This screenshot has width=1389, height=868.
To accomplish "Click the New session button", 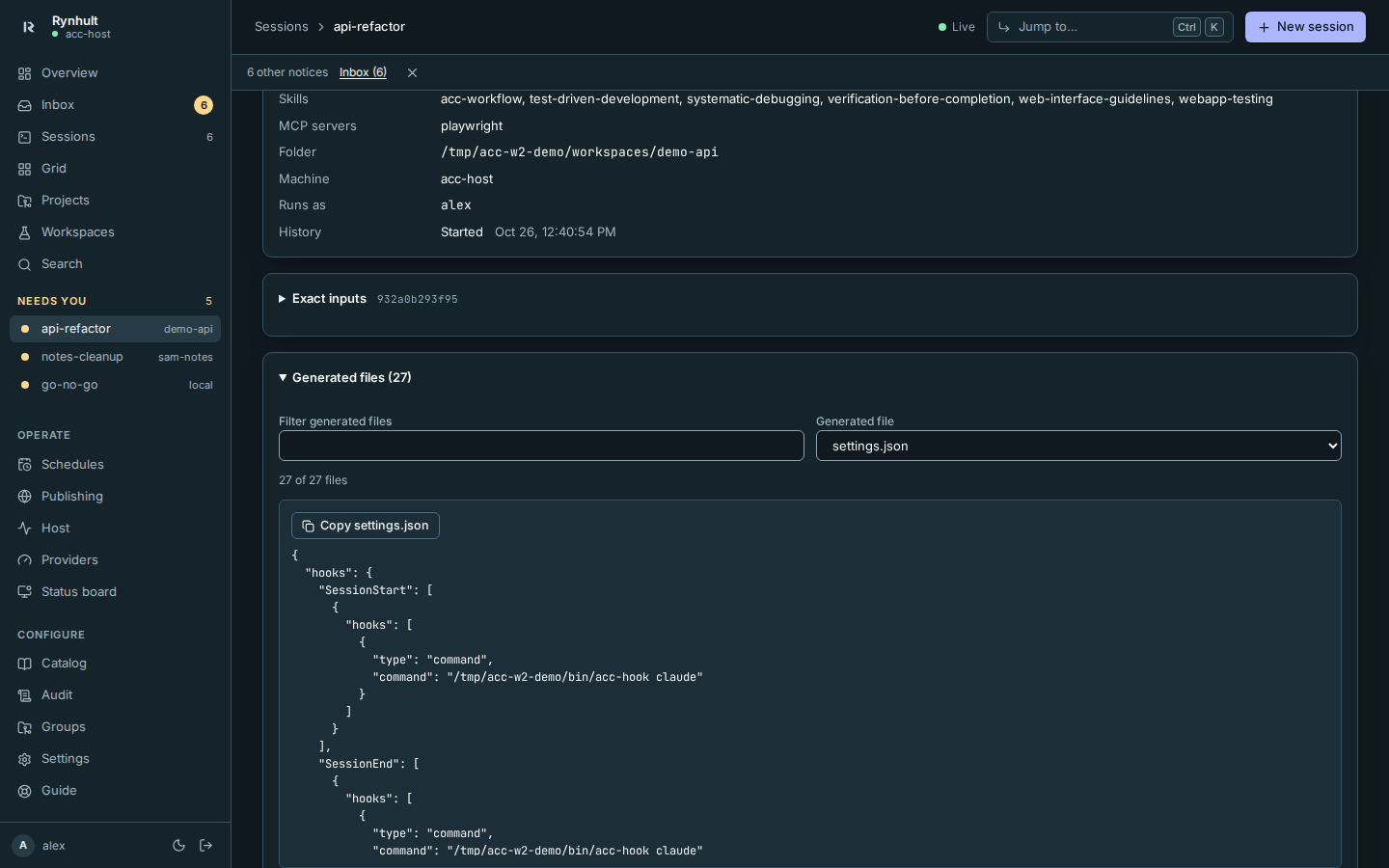I will [x=1305, y=27].
